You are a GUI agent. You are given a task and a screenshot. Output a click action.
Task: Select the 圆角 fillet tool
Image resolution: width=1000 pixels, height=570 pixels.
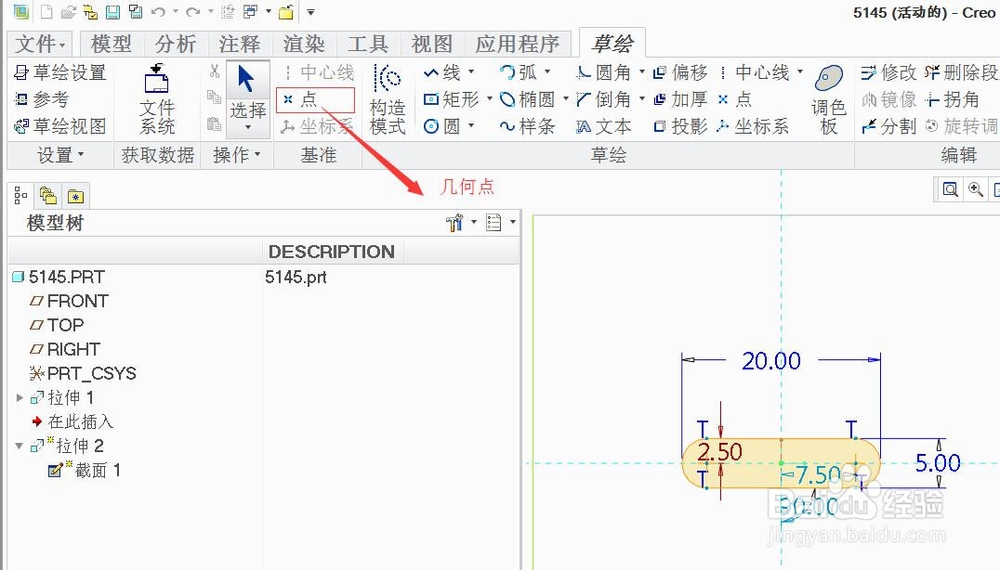click(603, 73)
